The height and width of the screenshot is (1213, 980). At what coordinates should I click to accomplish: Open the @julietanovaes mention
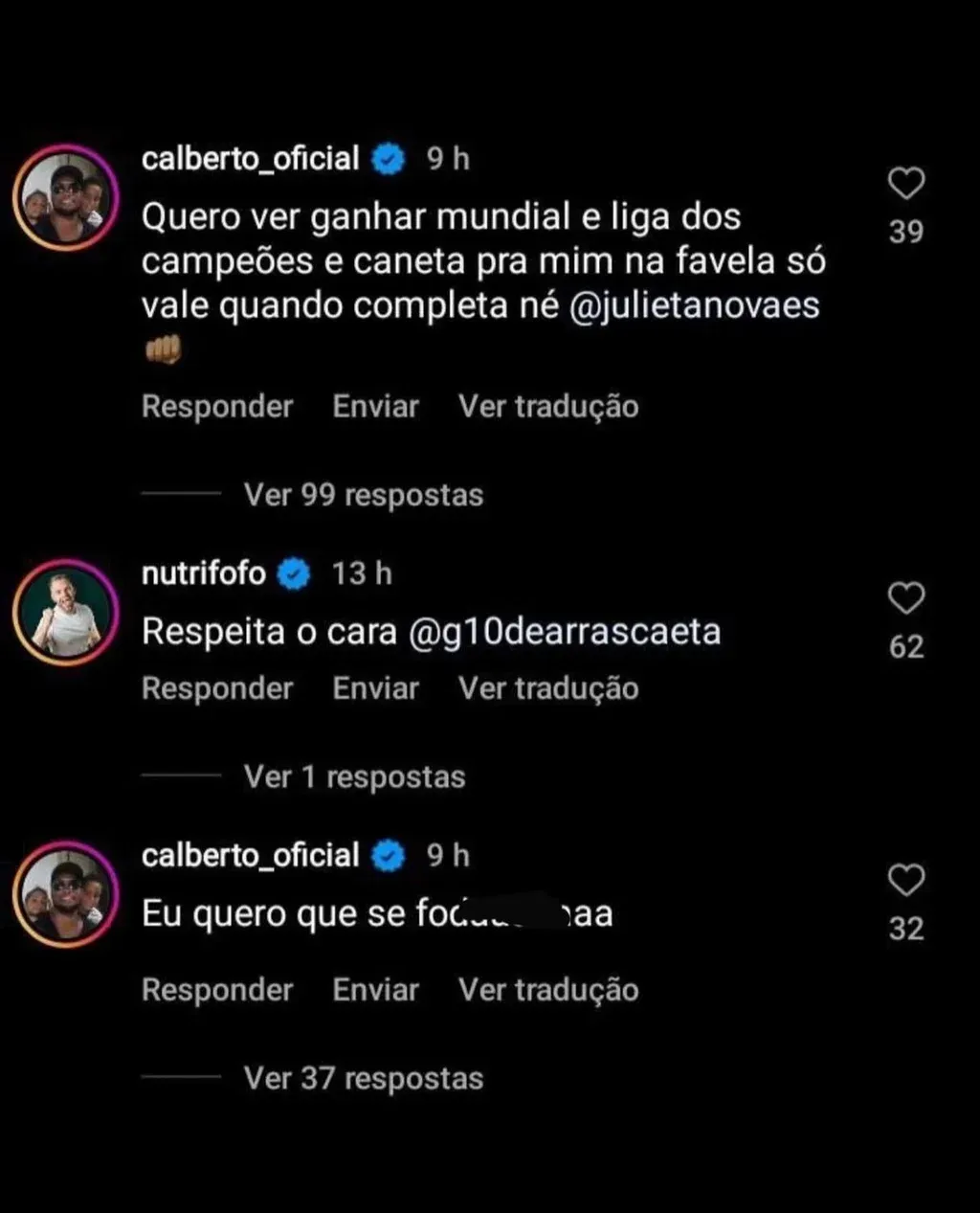[694, 305]
